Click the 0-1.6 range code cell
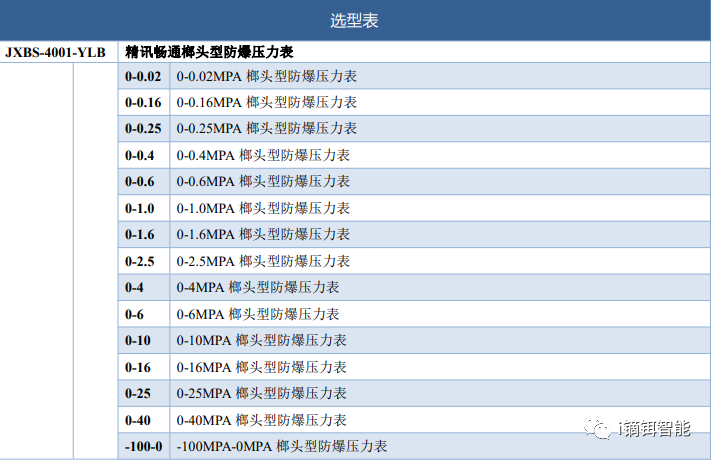The height and width of the screenshot is (460, 713). coord(140,234)
